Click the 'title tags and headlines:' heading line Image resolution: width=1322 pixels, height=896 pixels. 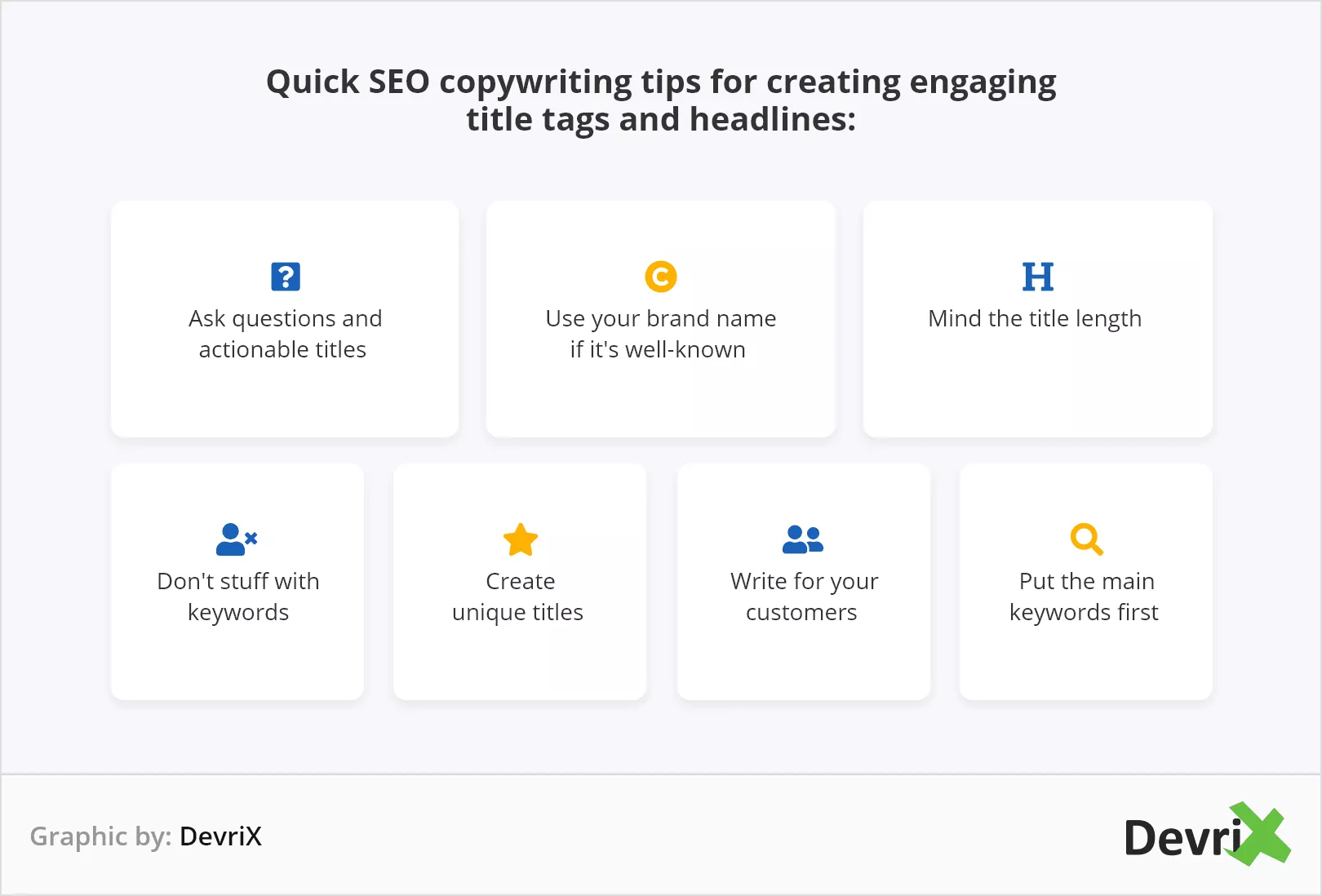pos(661,119)
